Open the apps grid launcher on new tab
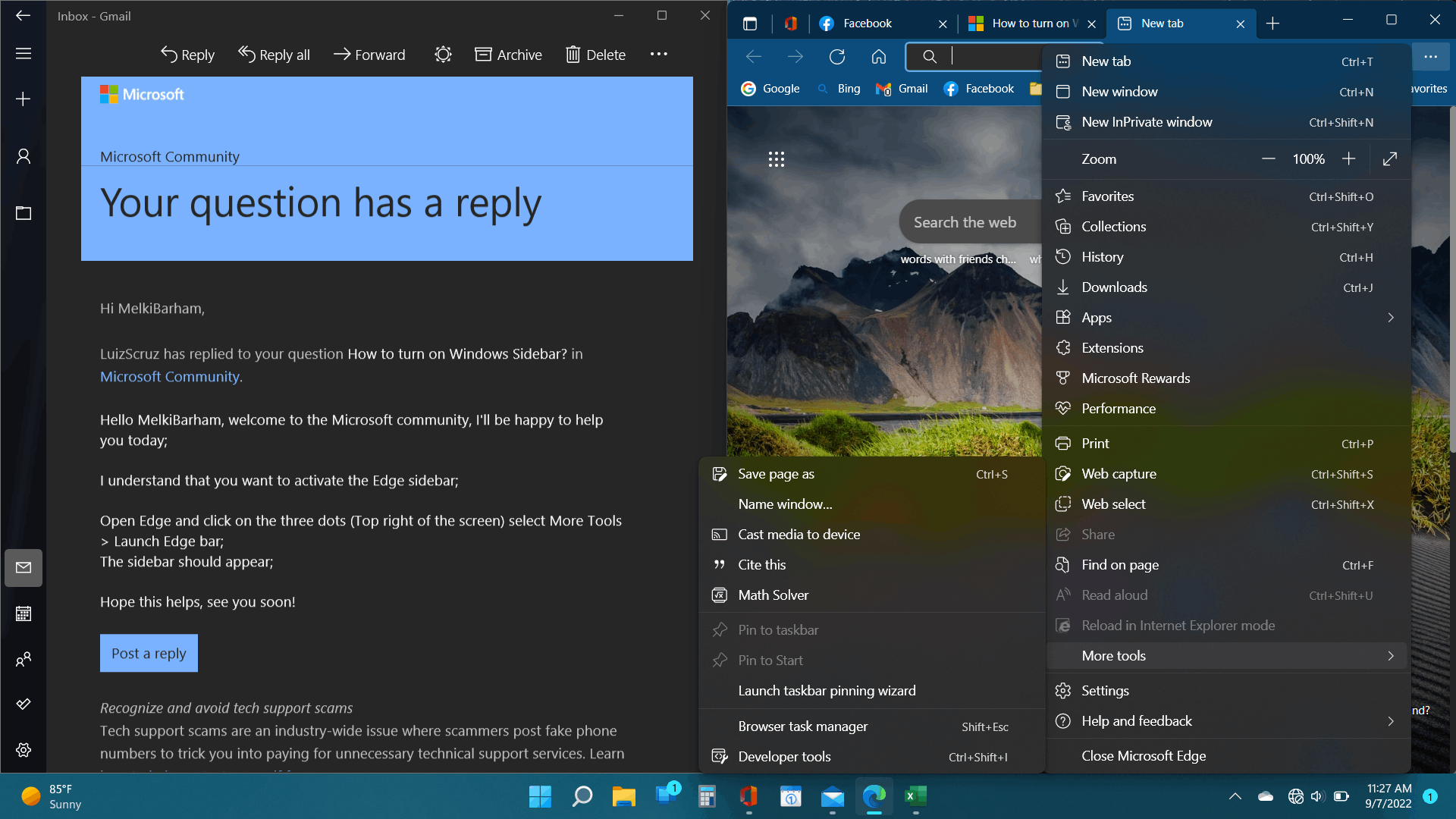1456x819 pixels. point(776,159)
